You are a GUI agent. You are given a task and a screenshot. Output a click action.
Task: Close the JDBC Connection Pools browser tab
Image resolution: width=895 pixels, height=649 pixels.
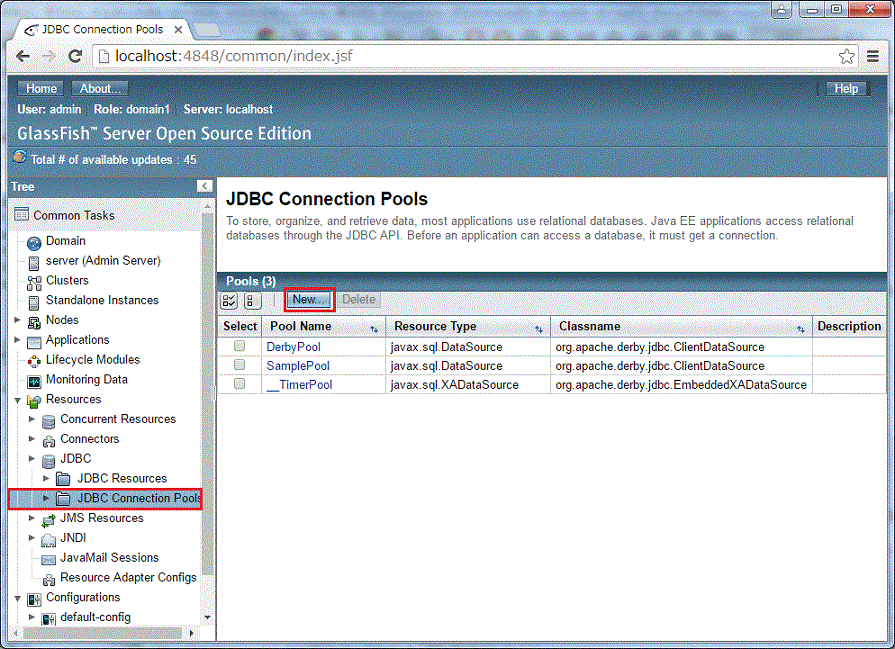(178, 29)
